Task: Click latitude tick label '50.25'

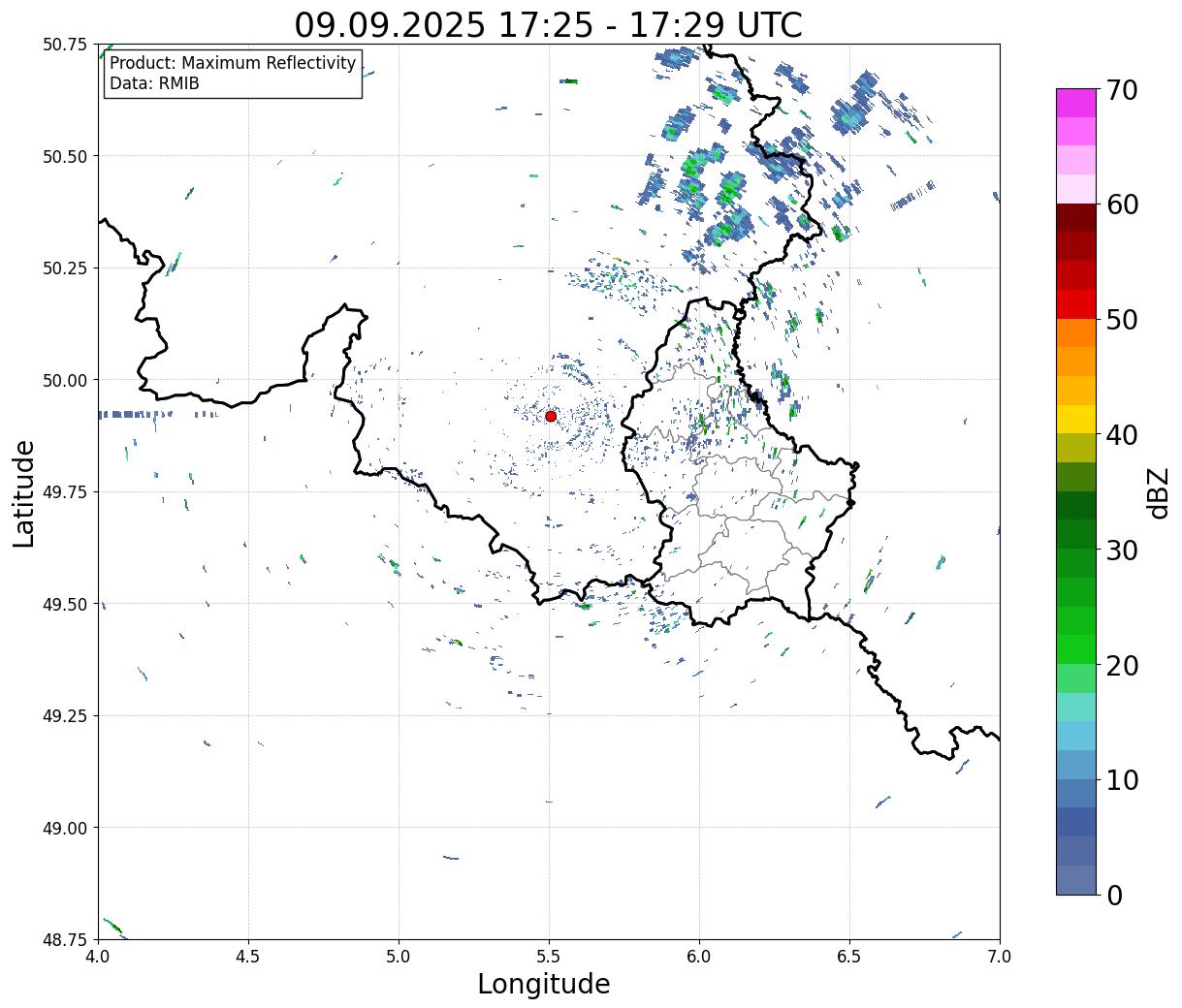Action: coord(65,268)
